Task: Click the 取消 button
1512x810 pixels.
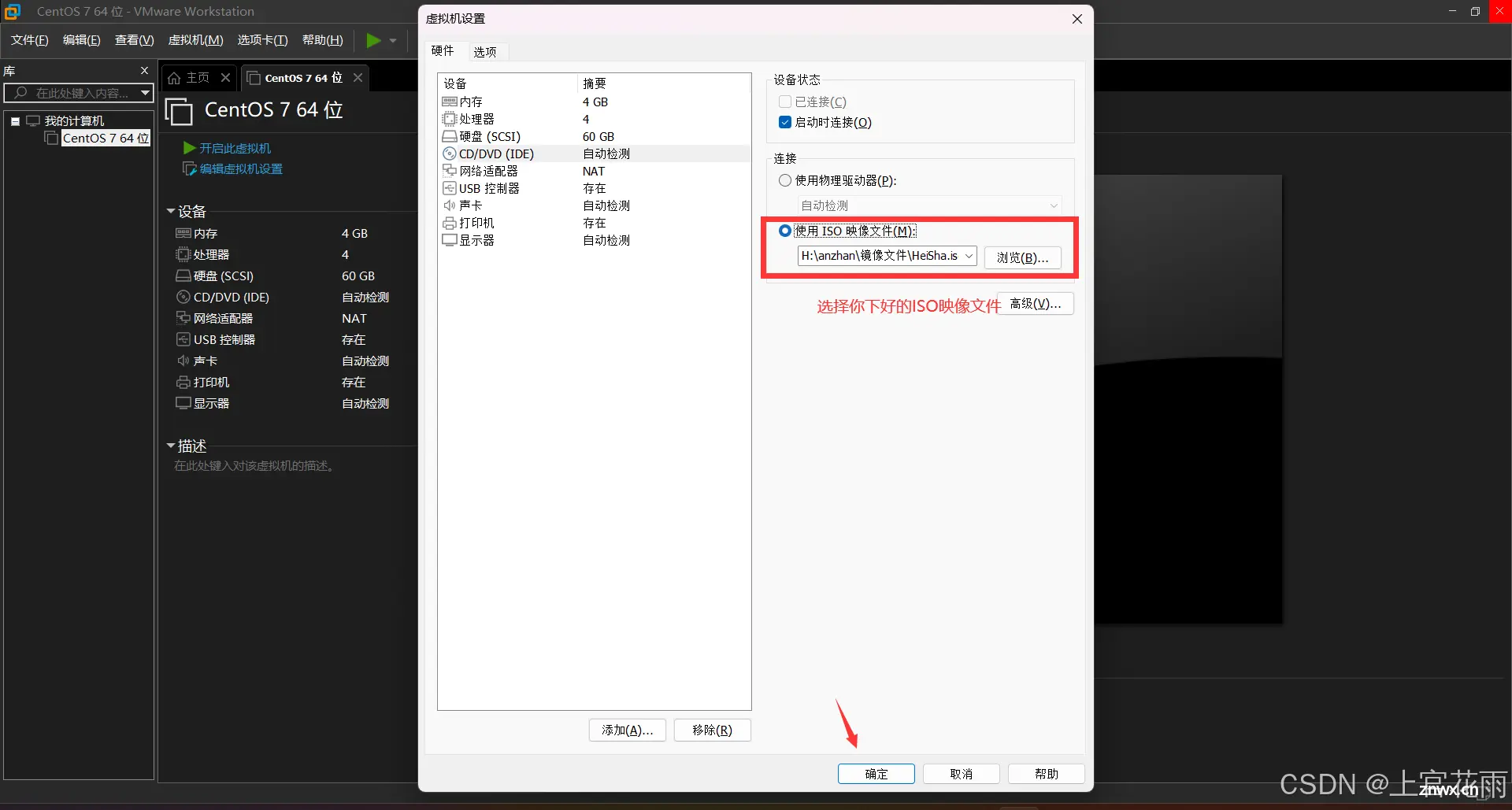Action: coord(962,774)
